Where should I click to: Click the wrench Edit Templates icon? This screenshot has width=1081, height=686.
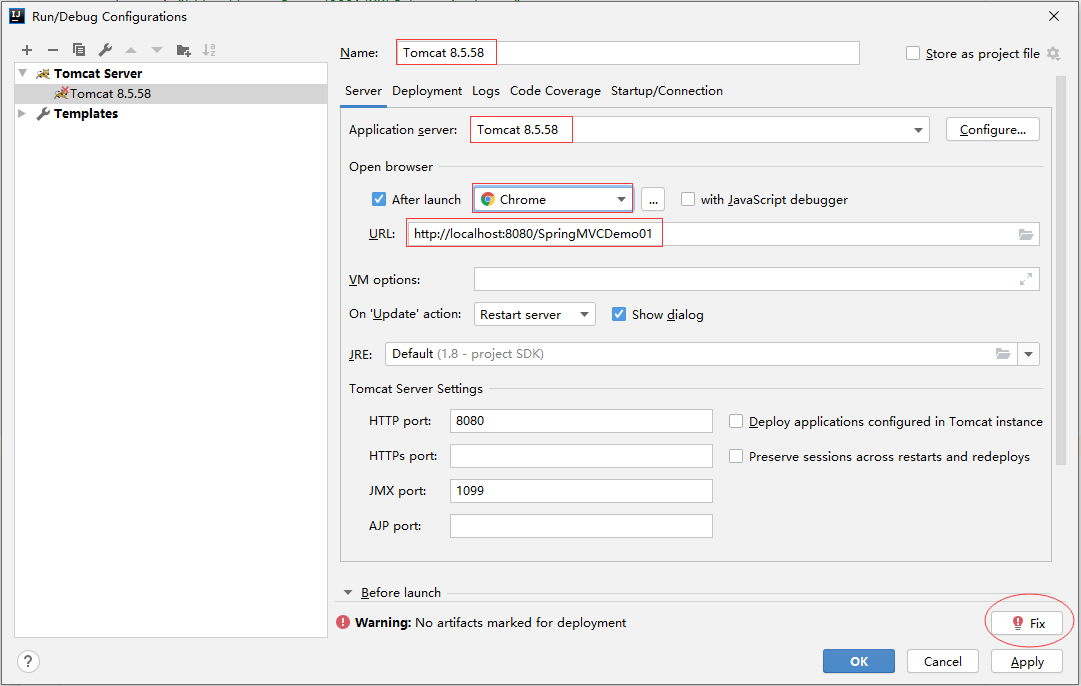(x=105, y=50)
